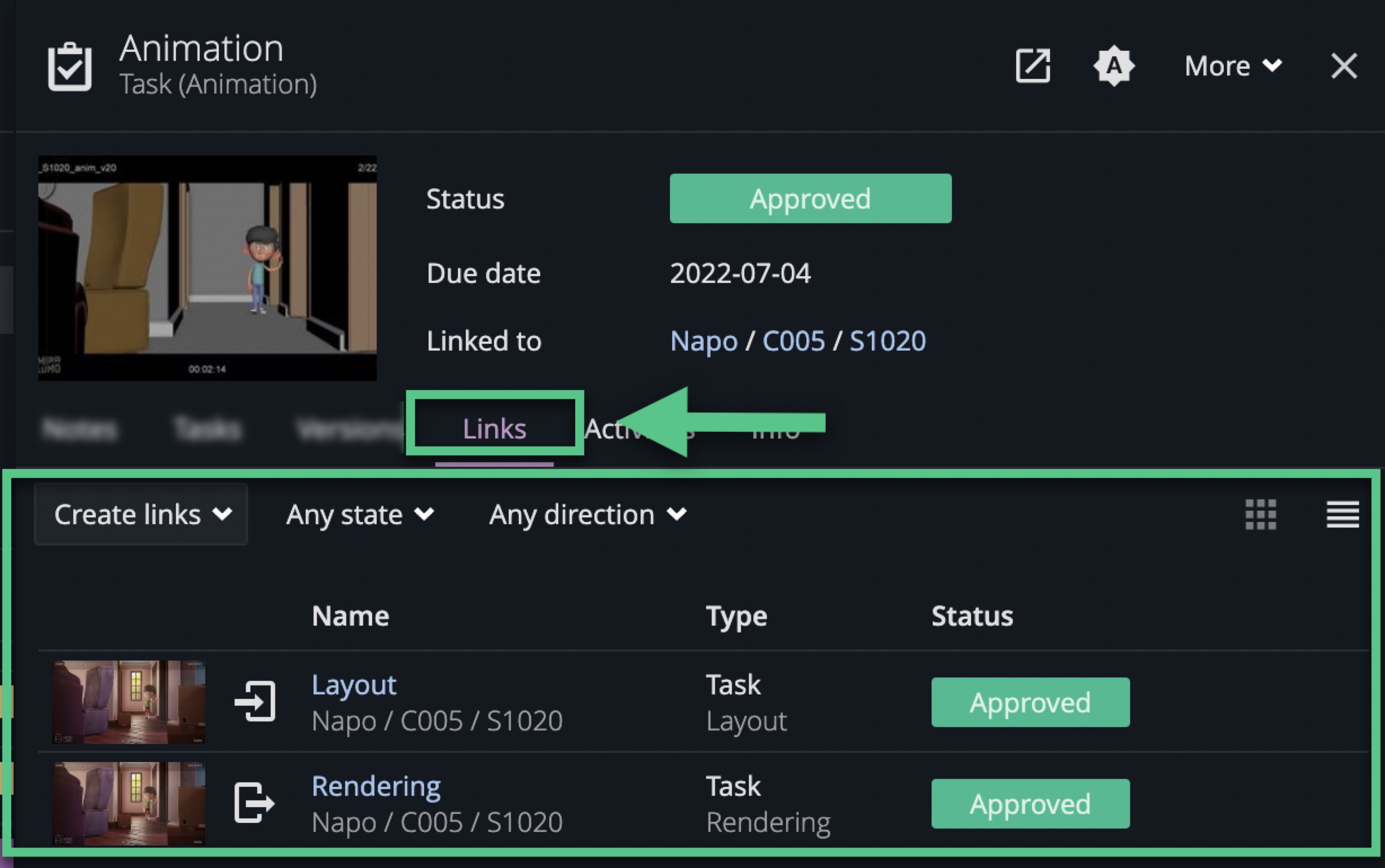Select the Links tab
1385x868 pixels.
[495, 428]
